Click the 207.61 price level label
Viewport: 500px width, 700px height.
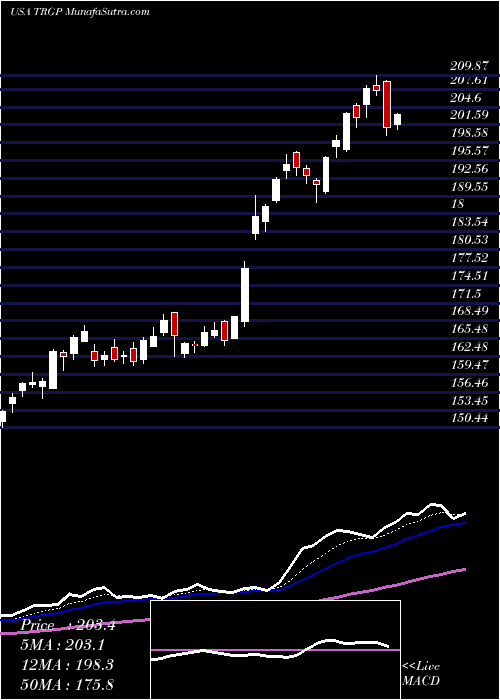[x=470, y=80]
